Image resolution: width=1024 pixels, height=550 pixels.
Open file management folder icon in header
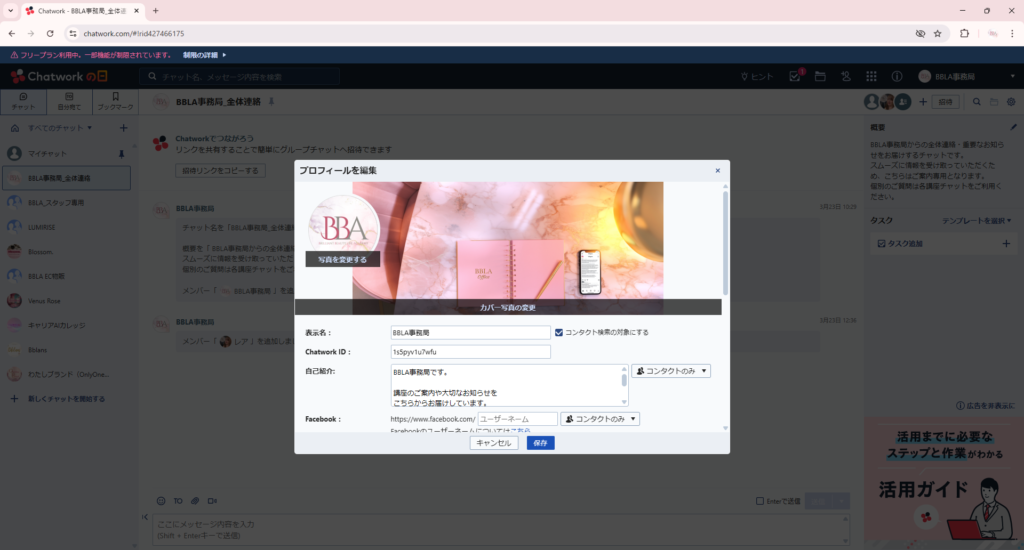(820, 77)
